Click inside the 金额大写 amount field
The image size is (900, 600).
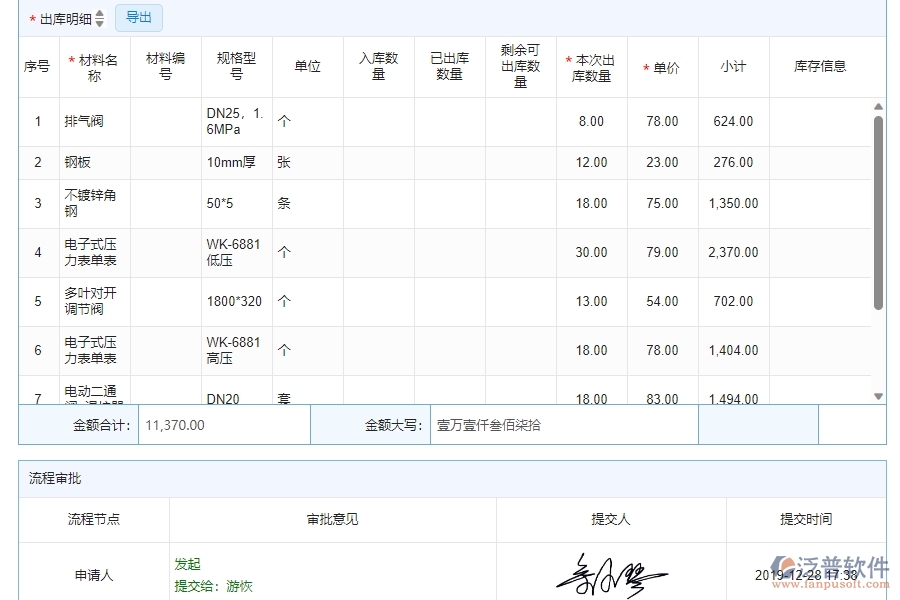click(560, 424)
